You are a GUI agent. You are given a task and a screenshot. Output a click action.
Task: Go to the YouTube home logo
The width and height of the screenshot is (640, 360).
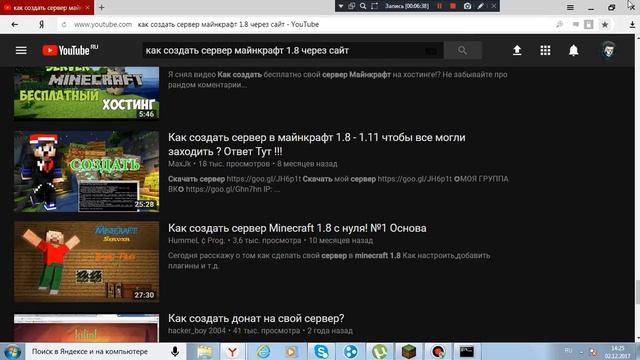tap(70, 50)
